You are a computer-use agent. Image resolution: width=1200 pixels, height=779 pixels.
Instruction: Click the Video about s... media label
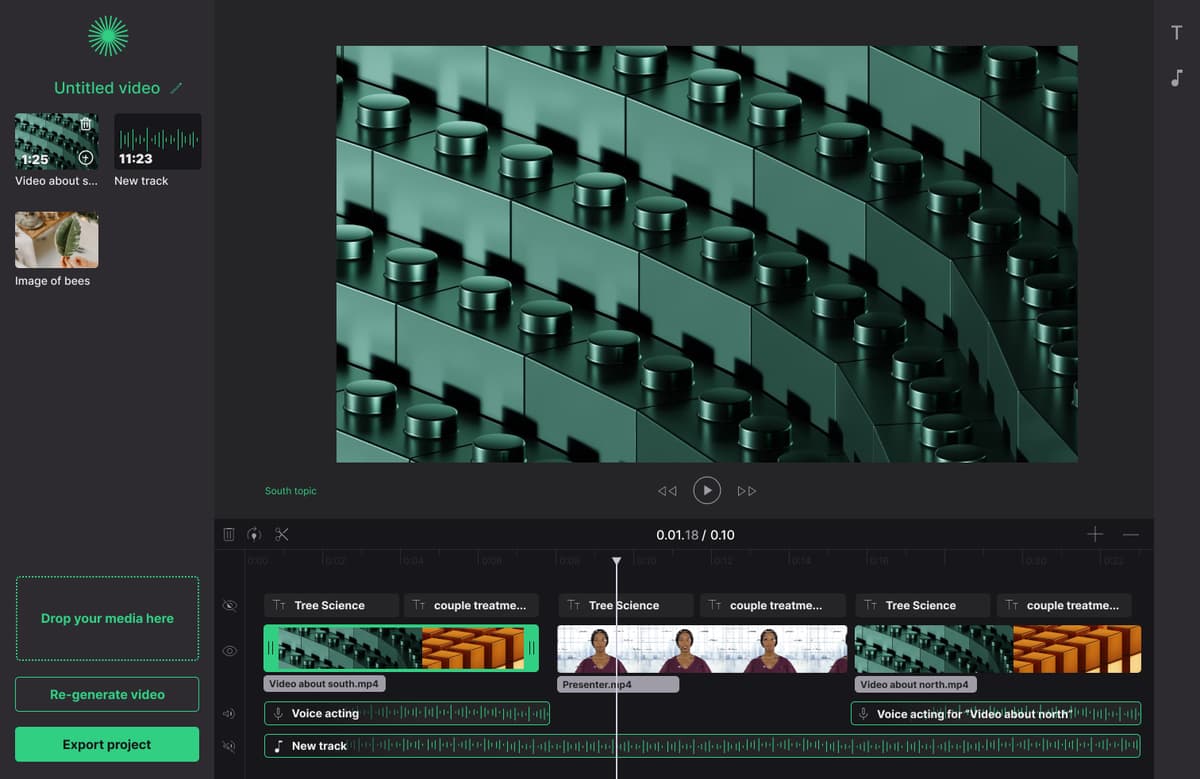(57, 181)
